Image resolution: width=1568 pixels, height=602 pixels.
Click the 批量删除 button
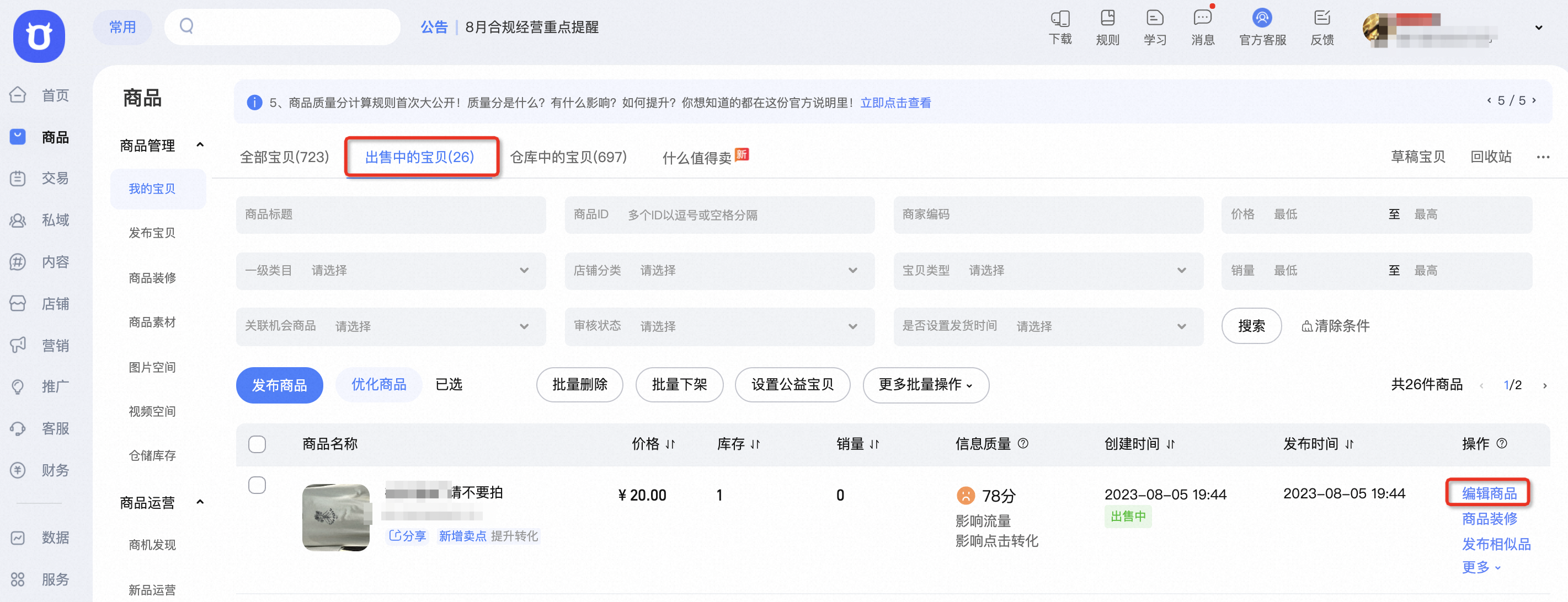[x=579, y=385]
